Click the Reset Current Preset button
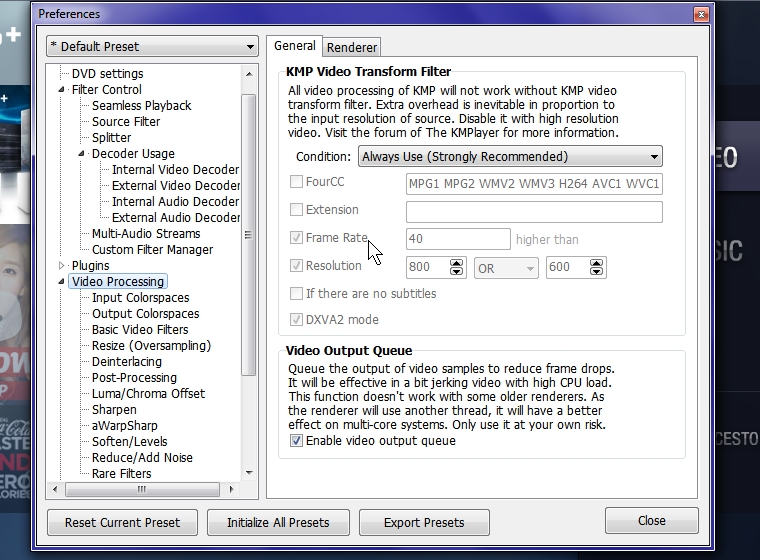The height and width of the screenshot is (560, 760). [122, 522]
